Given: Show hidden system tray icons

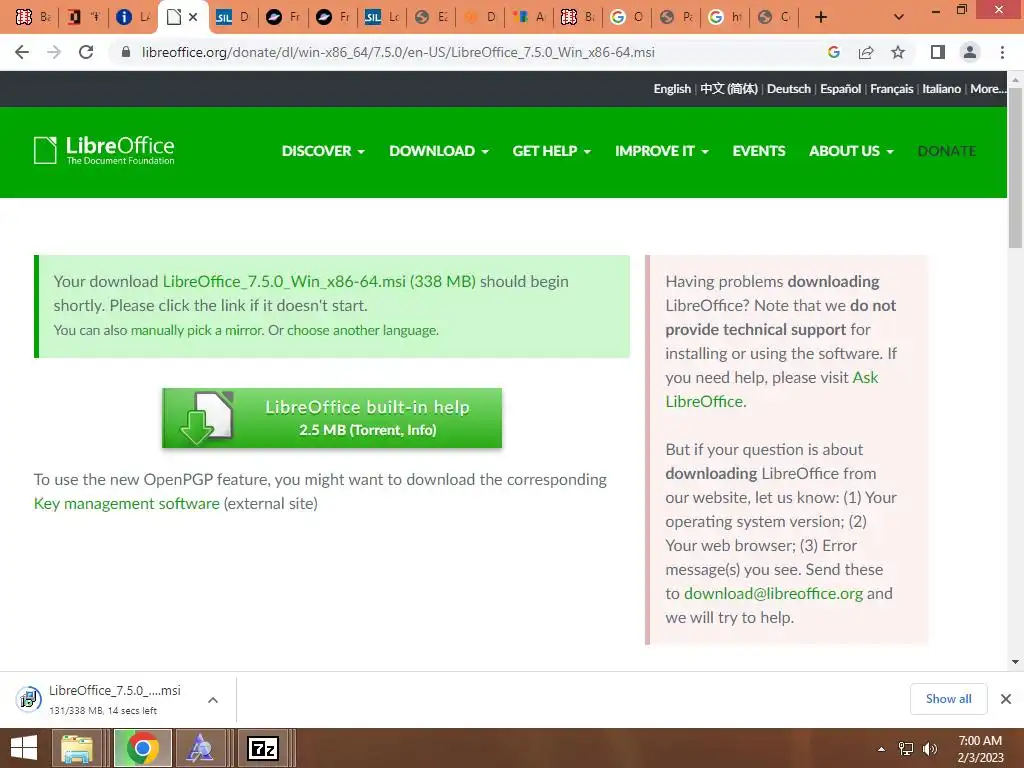Looking at the screenshot, I should 881,749.
